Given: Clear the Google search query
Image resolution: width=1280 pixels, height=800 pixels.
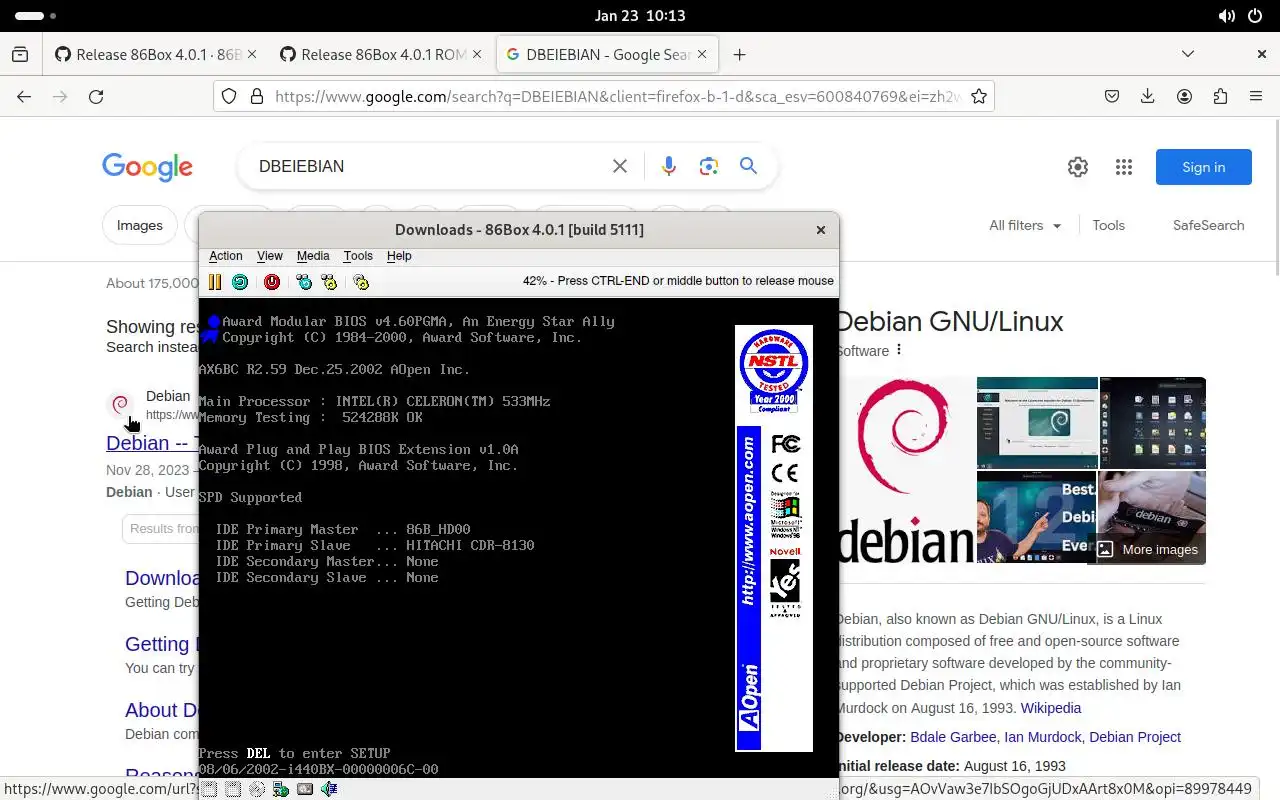Looking at the screenshot, I should tap(620, 167).
